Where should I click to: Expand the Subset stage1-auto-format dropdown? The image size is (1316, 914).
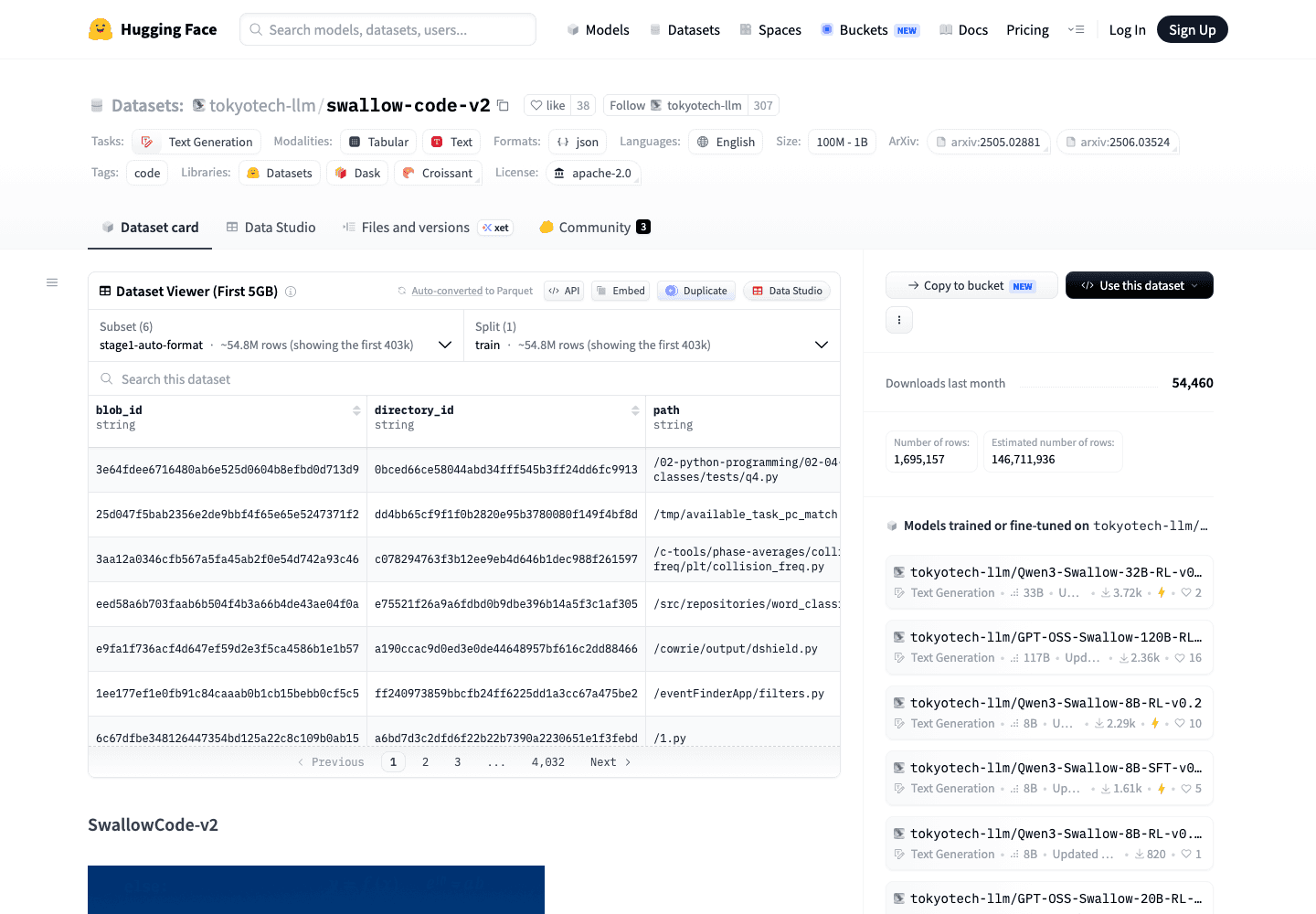coord(276,335)
